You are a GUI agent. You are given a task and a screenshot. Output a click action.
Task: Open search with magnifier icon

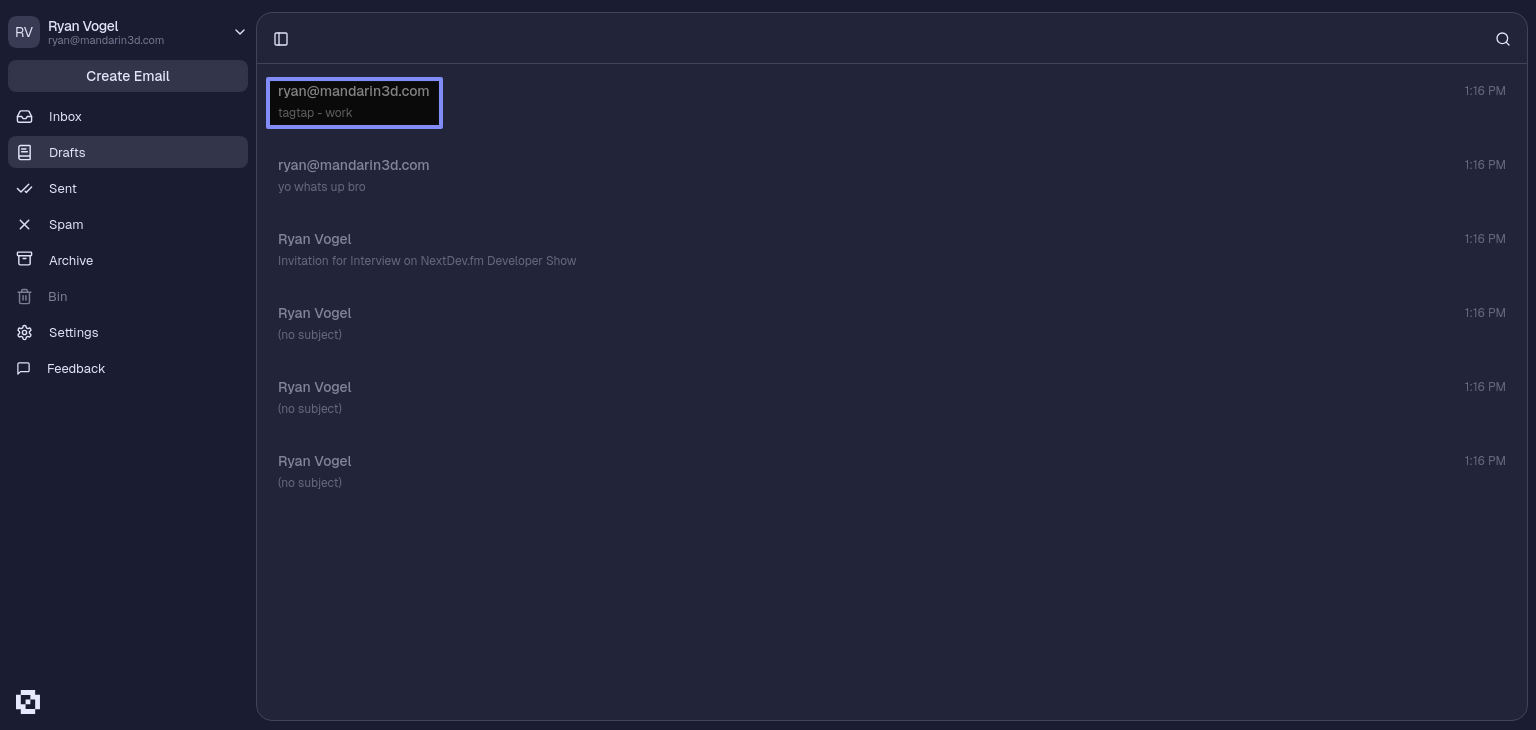(1502, 39)
